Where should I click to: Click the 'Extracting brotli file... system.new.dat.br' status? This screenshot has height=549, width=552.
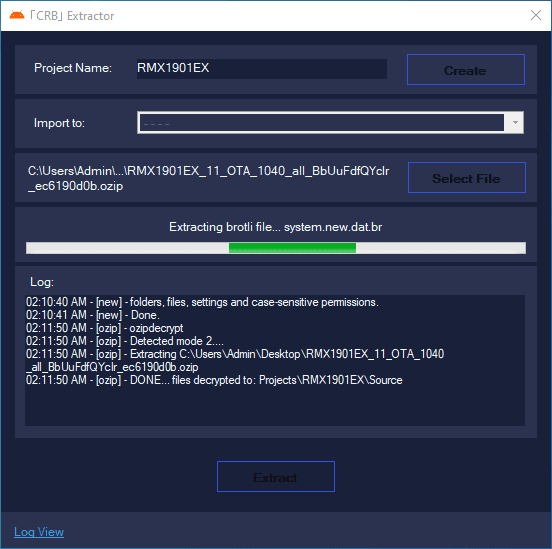(275, 227)
